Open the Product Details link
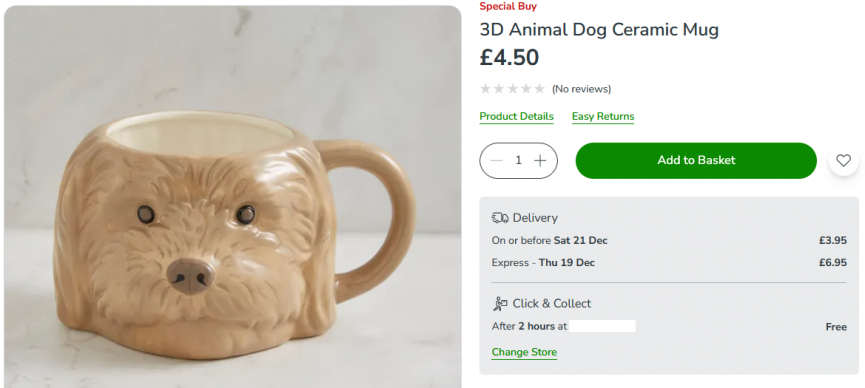 tap(516, 116)
